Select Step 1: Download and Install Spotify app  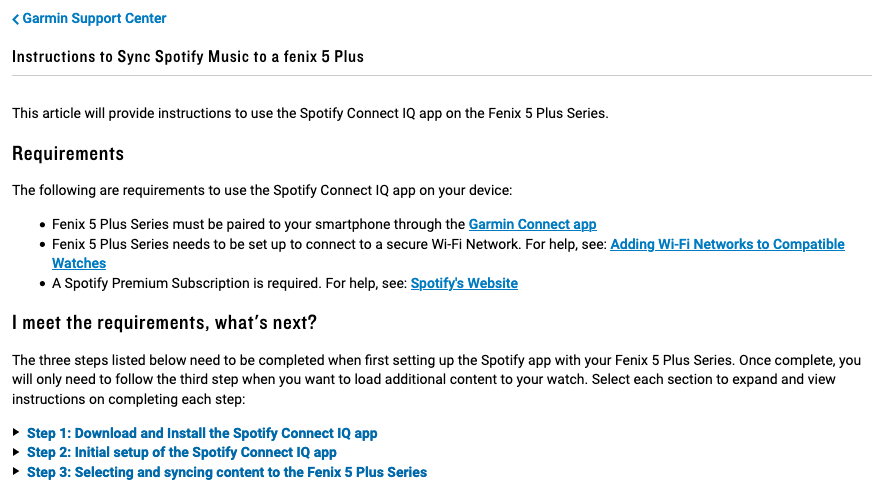(202, 433)
